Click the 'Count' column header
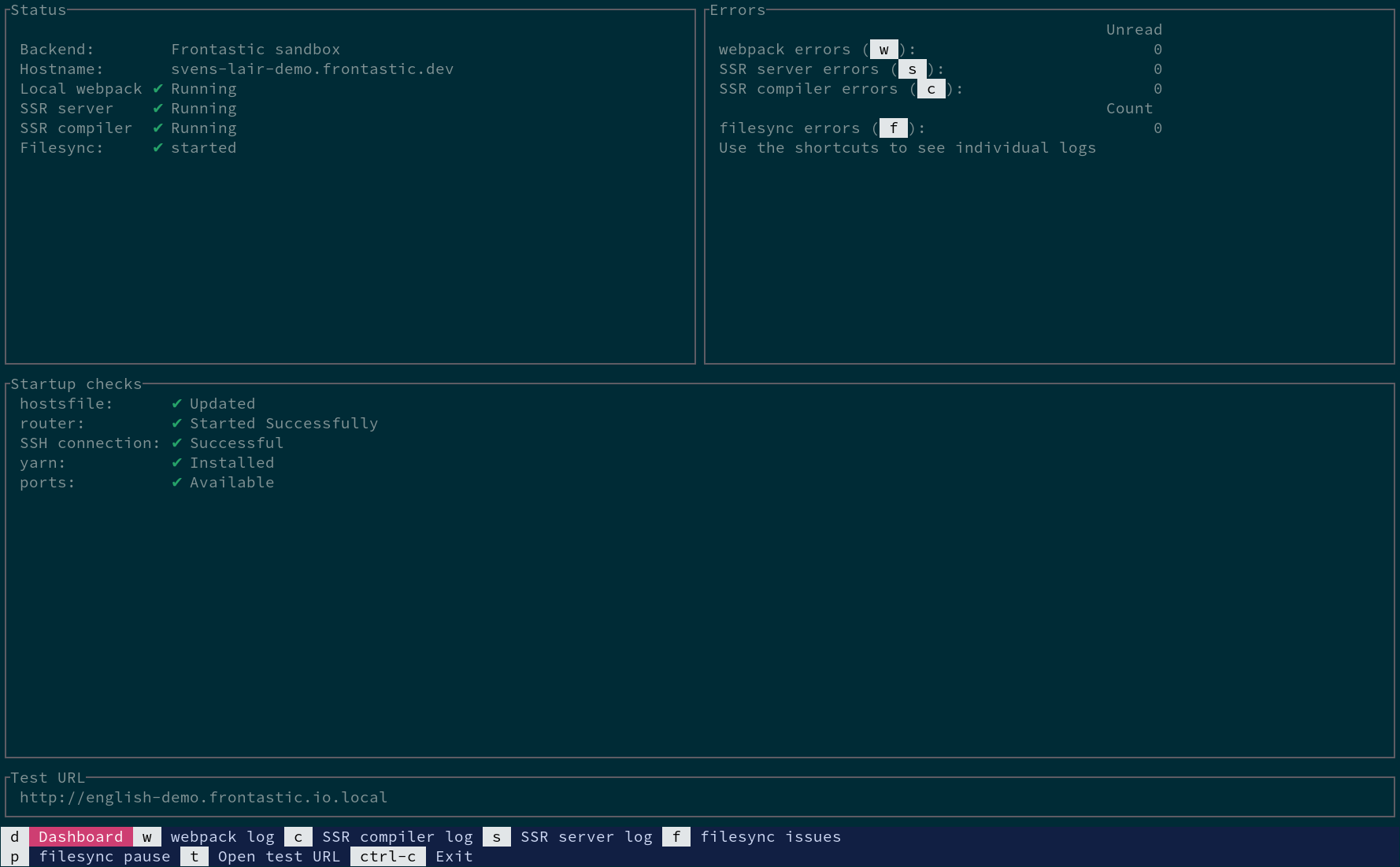 pyautogui.click(x=1130, y=108)
